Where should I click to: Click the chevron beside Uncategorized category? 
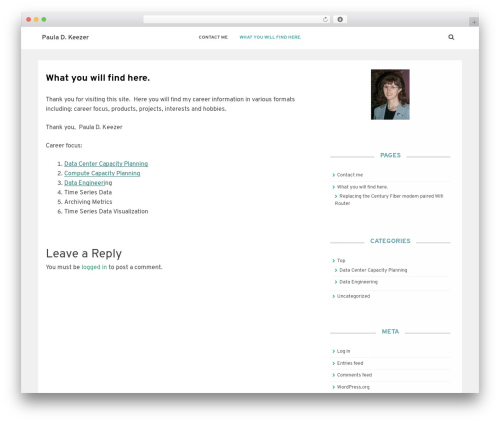click(334, 296)
